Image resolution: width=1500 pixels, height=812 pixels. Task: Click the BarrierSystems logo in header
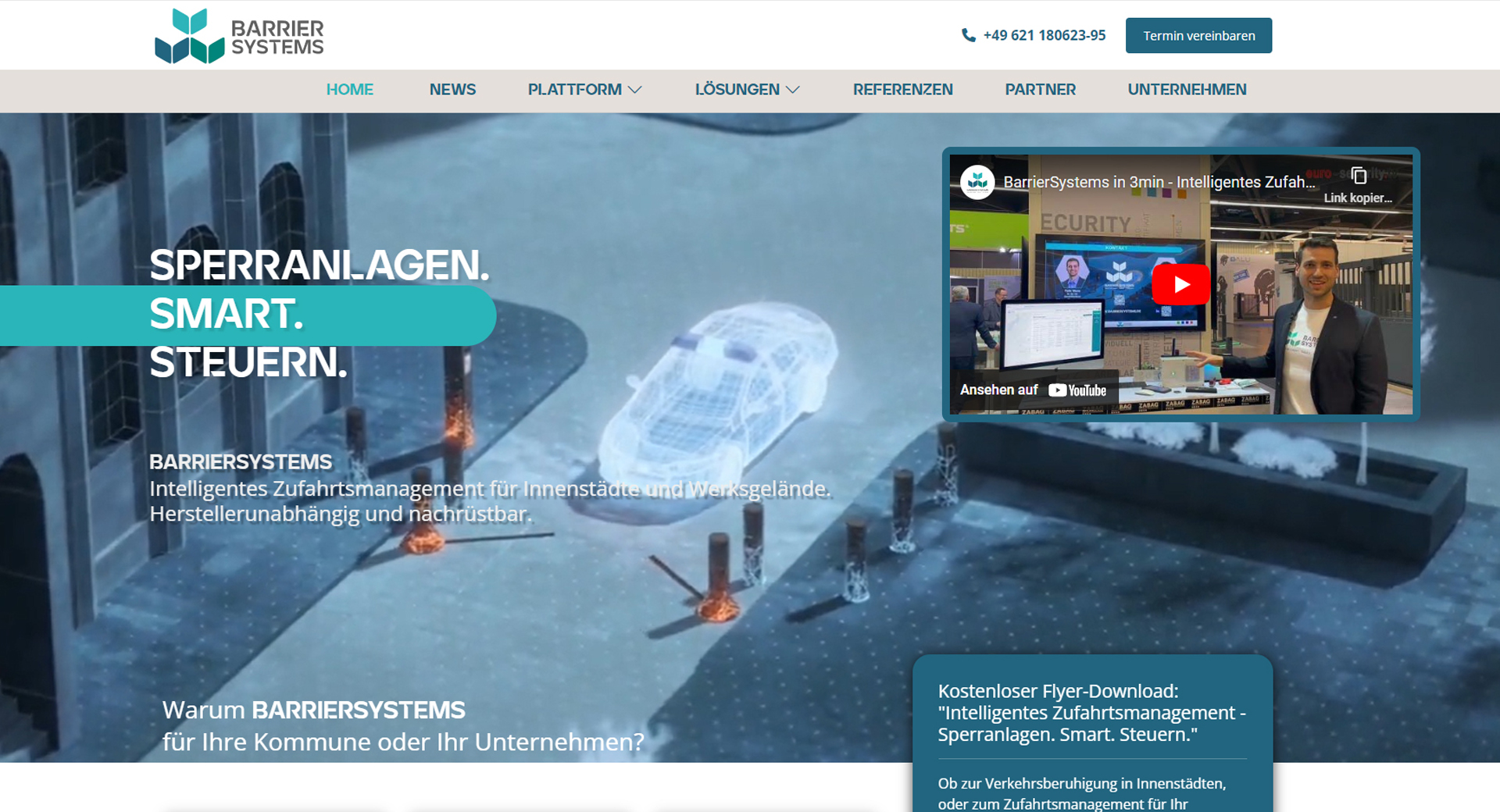coord(239,36)
